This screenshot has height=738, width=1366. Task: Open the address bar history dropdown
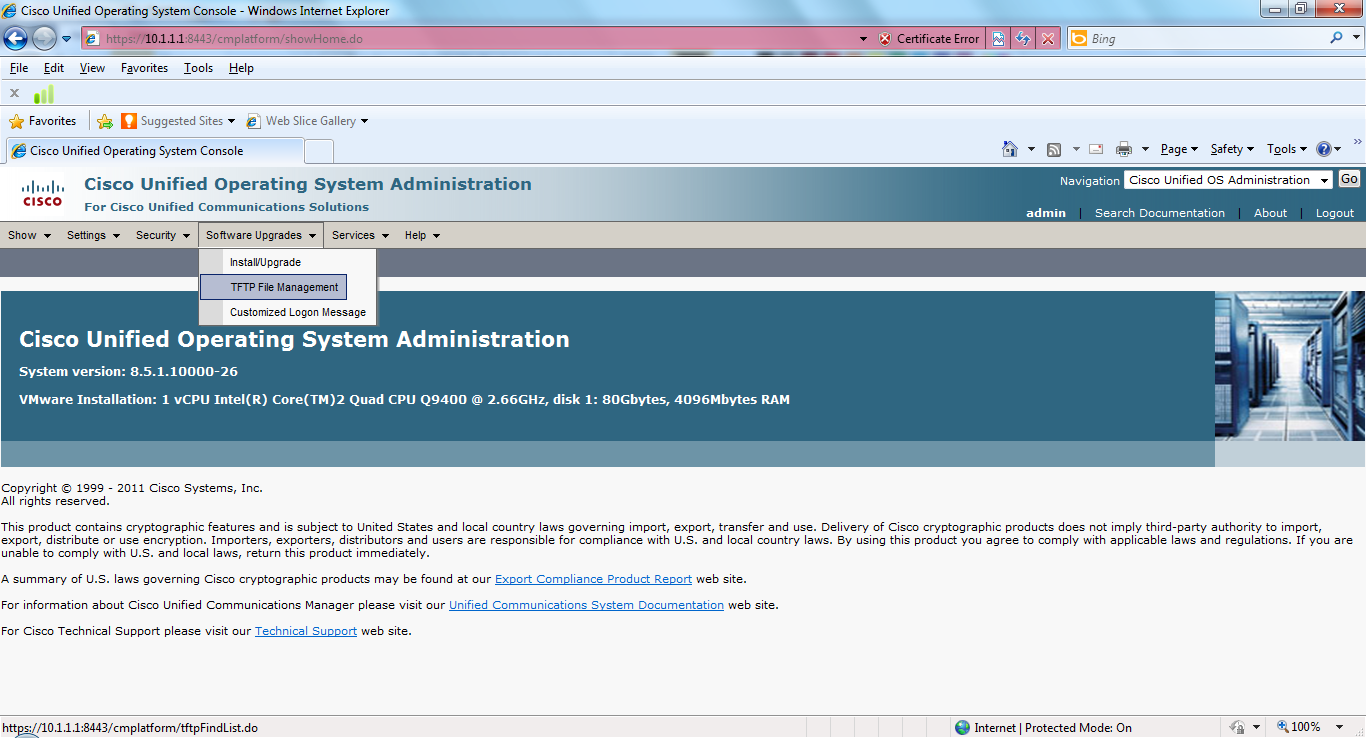[864, 39]
